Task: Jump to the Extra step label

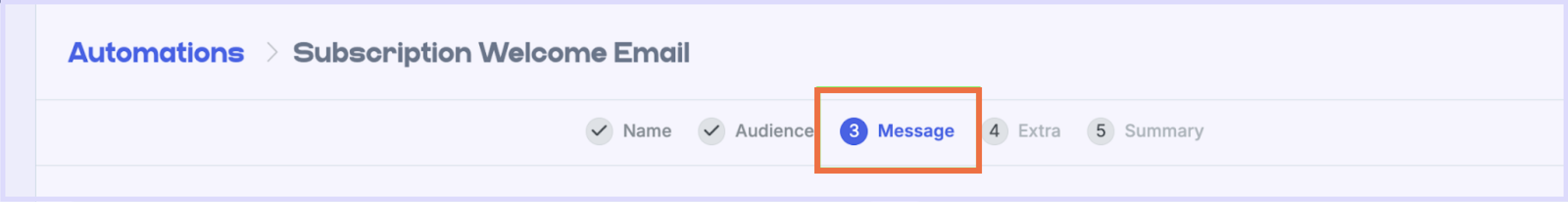Action: (x=1039, y=131)
